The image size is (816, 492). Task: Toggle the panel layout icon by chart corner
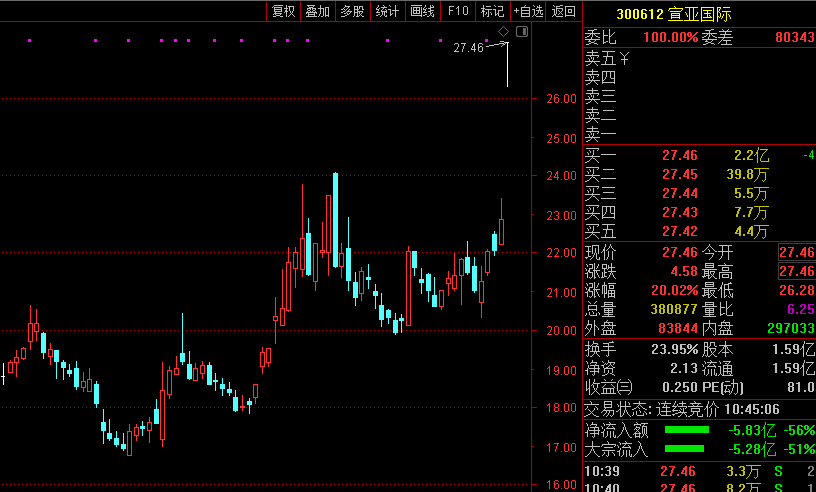[x=521, y=32]
